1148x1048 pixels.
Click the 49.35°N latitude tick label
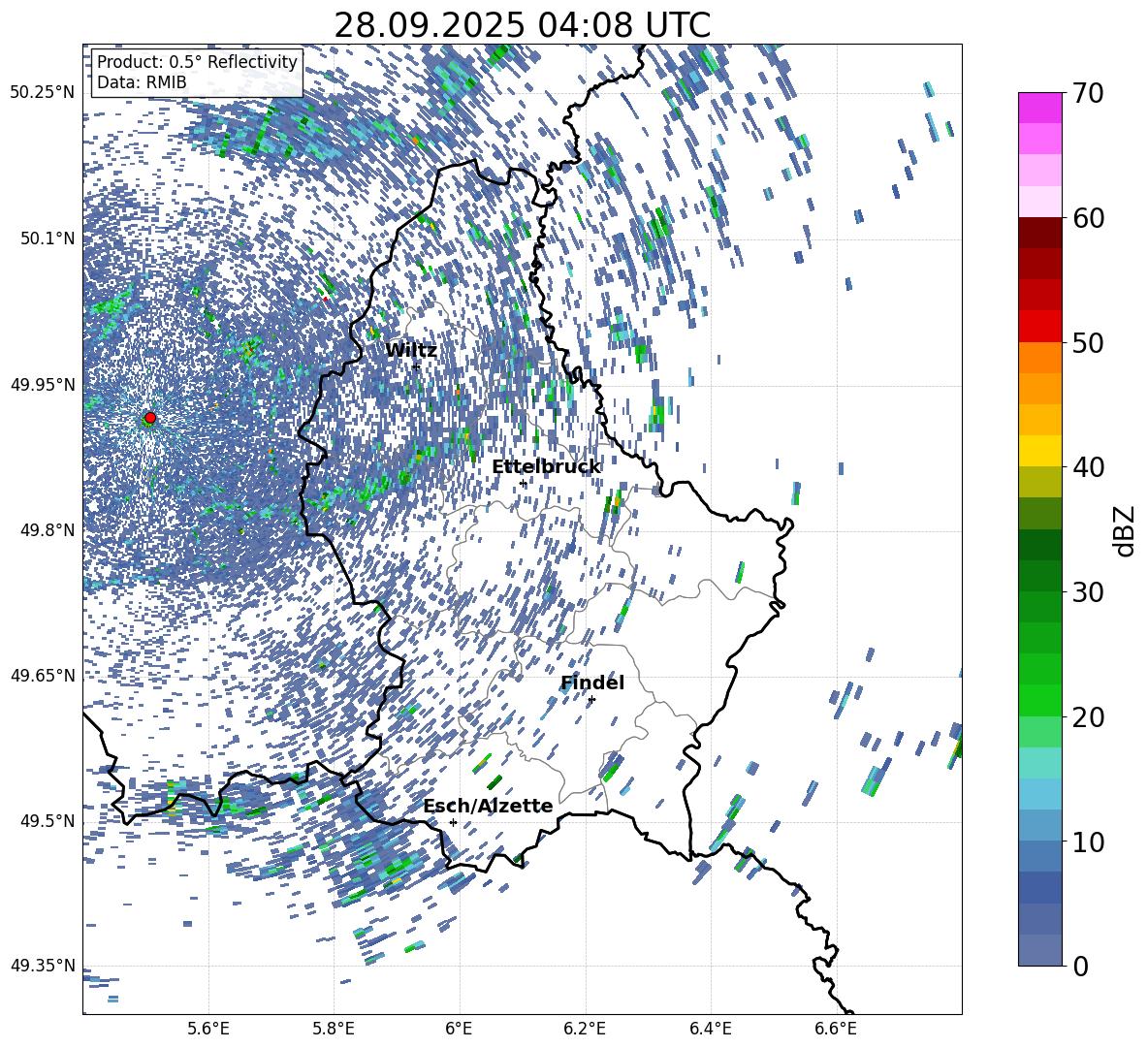43,966
